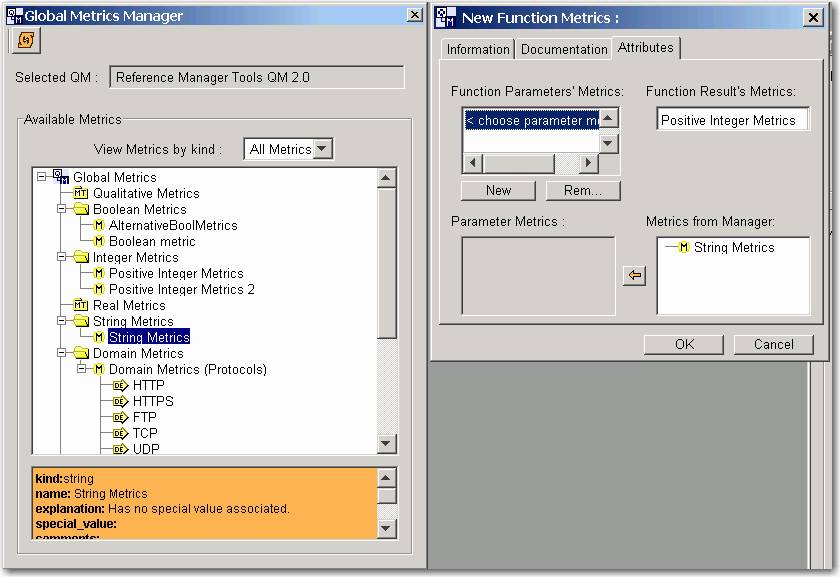
Task: Click the Qualitative Metrics tree icon
Action: 81,193
